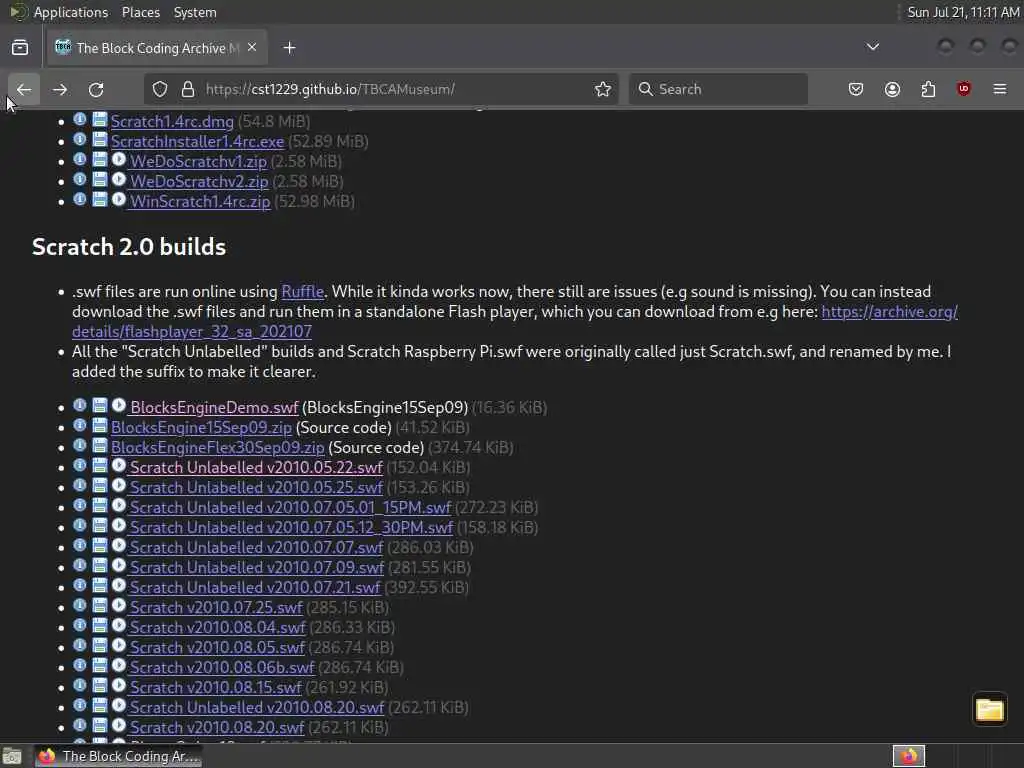Open the Firefox extensions puzzle icon
Image resolution: width=1024 pixels, height=768 pixels.
click(928, 89)
